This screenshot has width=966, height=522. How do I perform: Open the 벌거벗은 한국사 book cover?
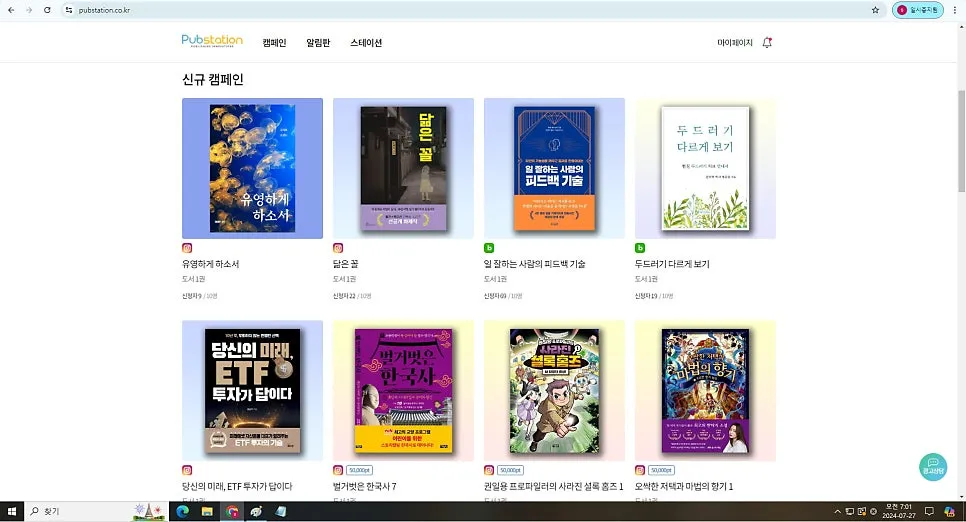click(403, 391)
